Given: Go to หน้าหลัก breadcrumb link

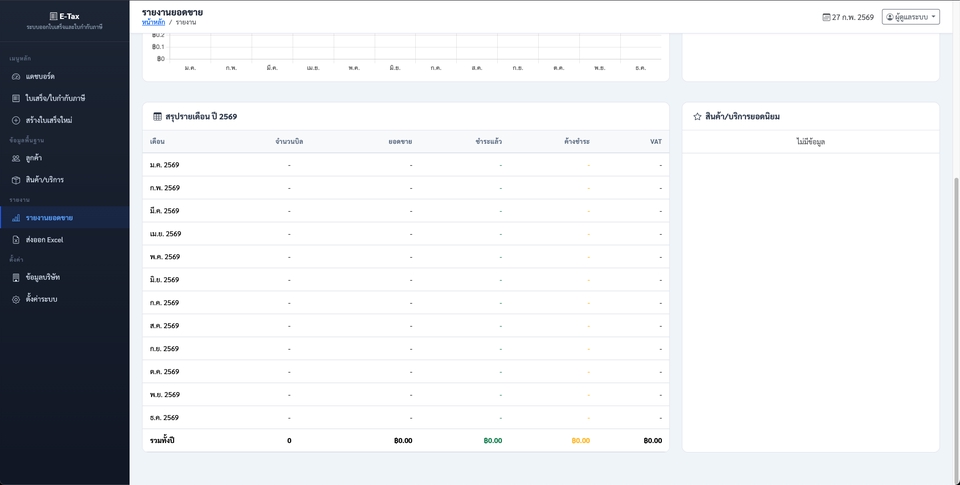Looking at the screenshot, I should click(x=154, y=21).
